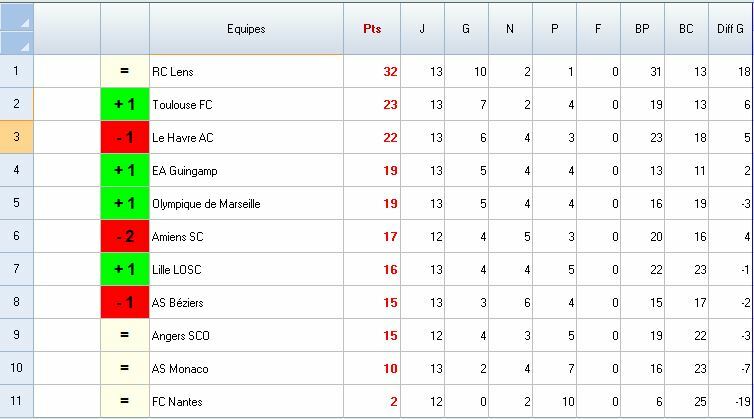
Task: Select row header number 11
Action: point(16,401)
